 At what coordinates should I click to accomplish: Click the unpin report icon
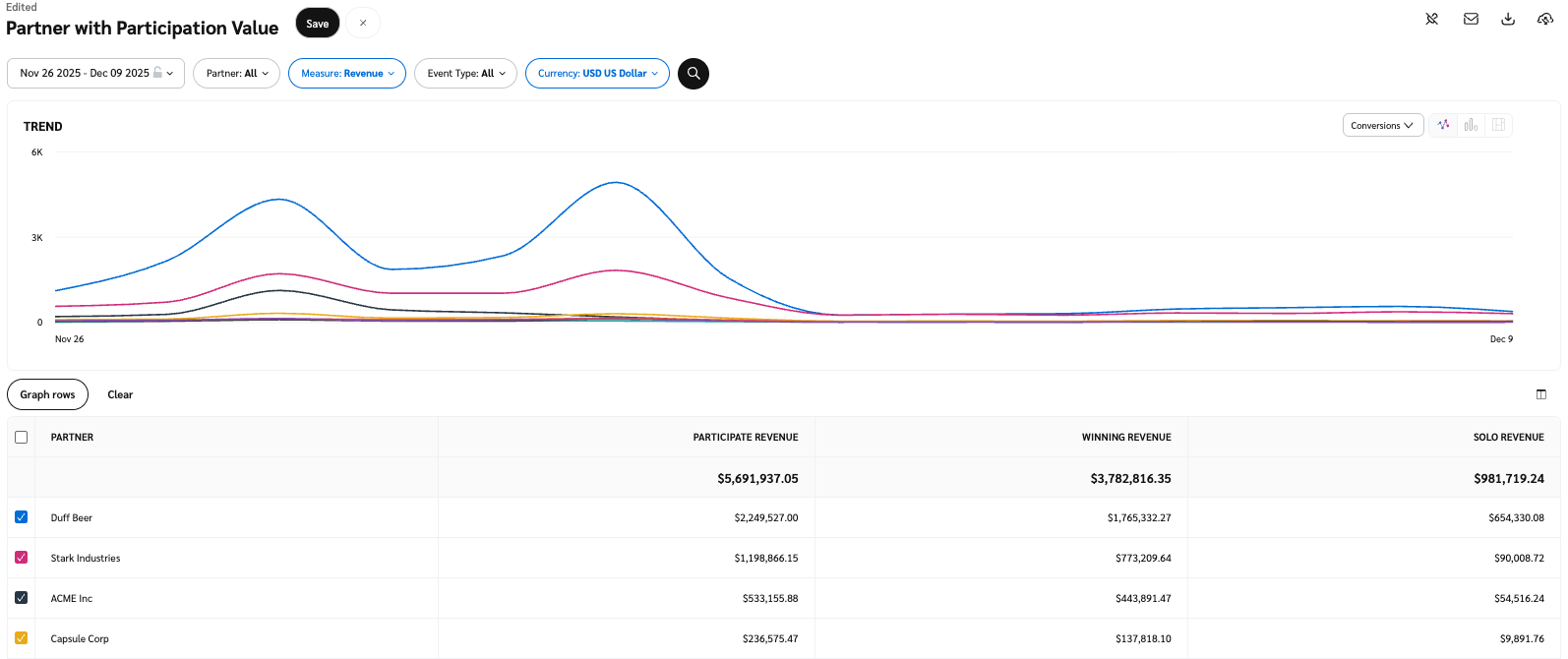1432,19
